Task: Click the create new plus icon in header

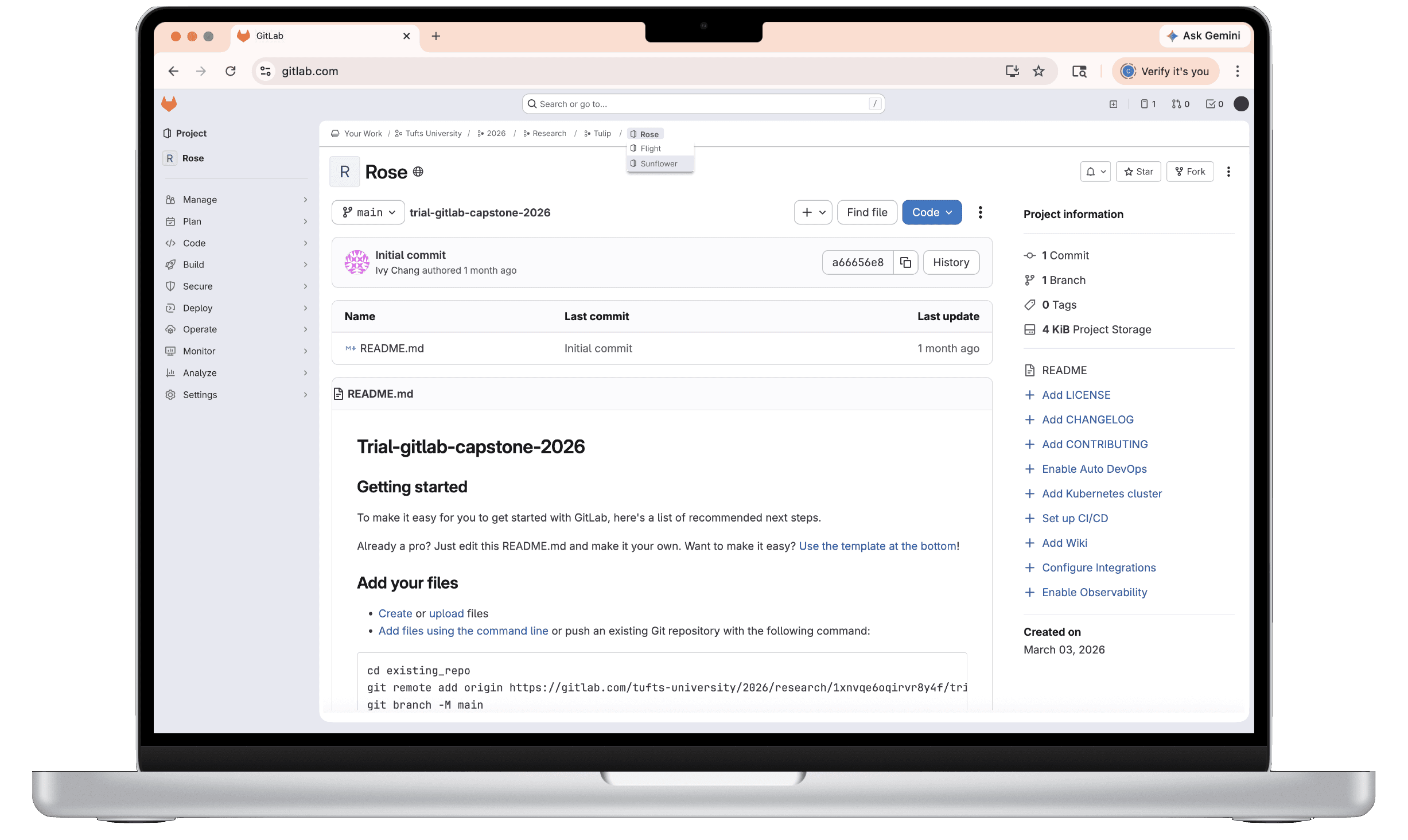Action: 1113,104
